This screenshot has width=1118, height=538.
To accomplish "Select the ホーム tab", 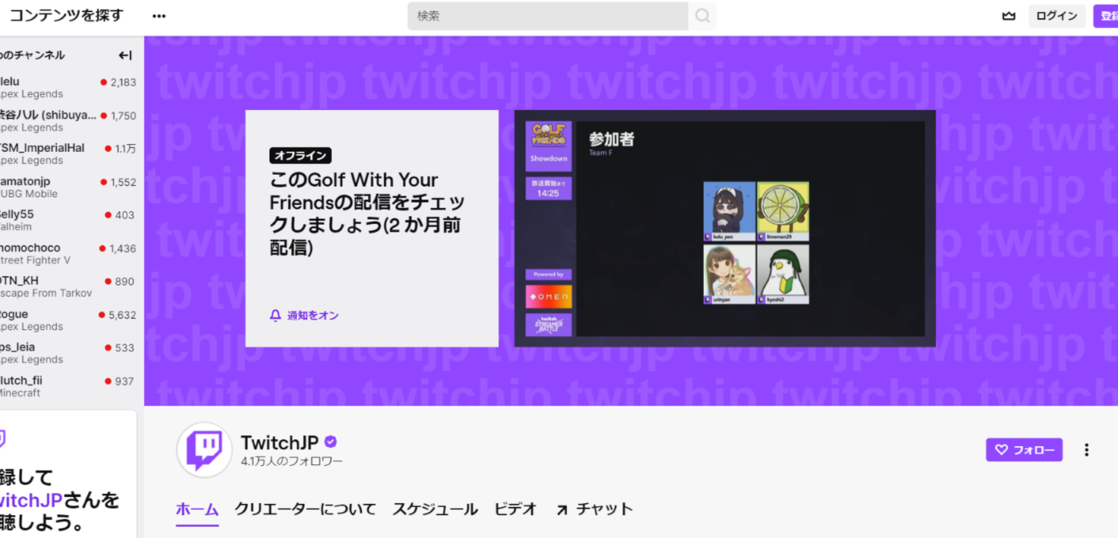I will 198,509.
